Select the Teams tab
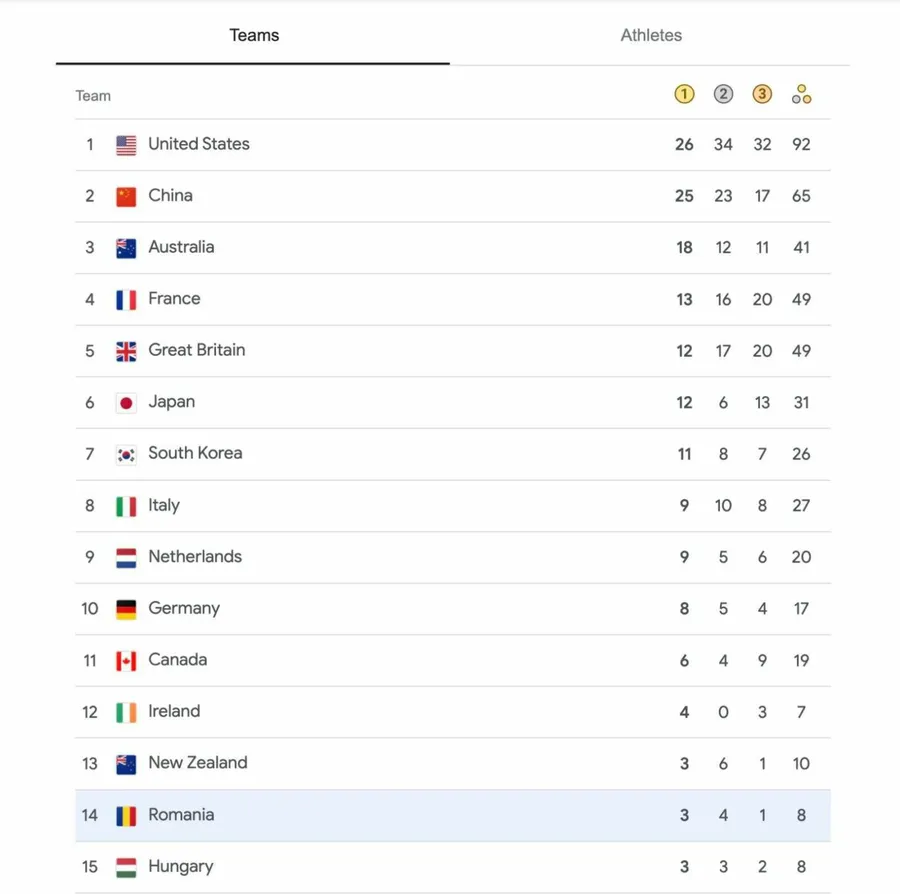 tap(254, 35)
